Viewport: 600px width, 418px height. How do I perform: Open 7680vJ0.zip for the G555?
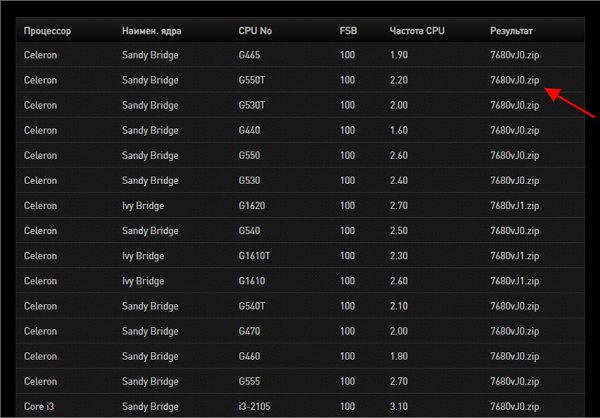pos(514,381)
